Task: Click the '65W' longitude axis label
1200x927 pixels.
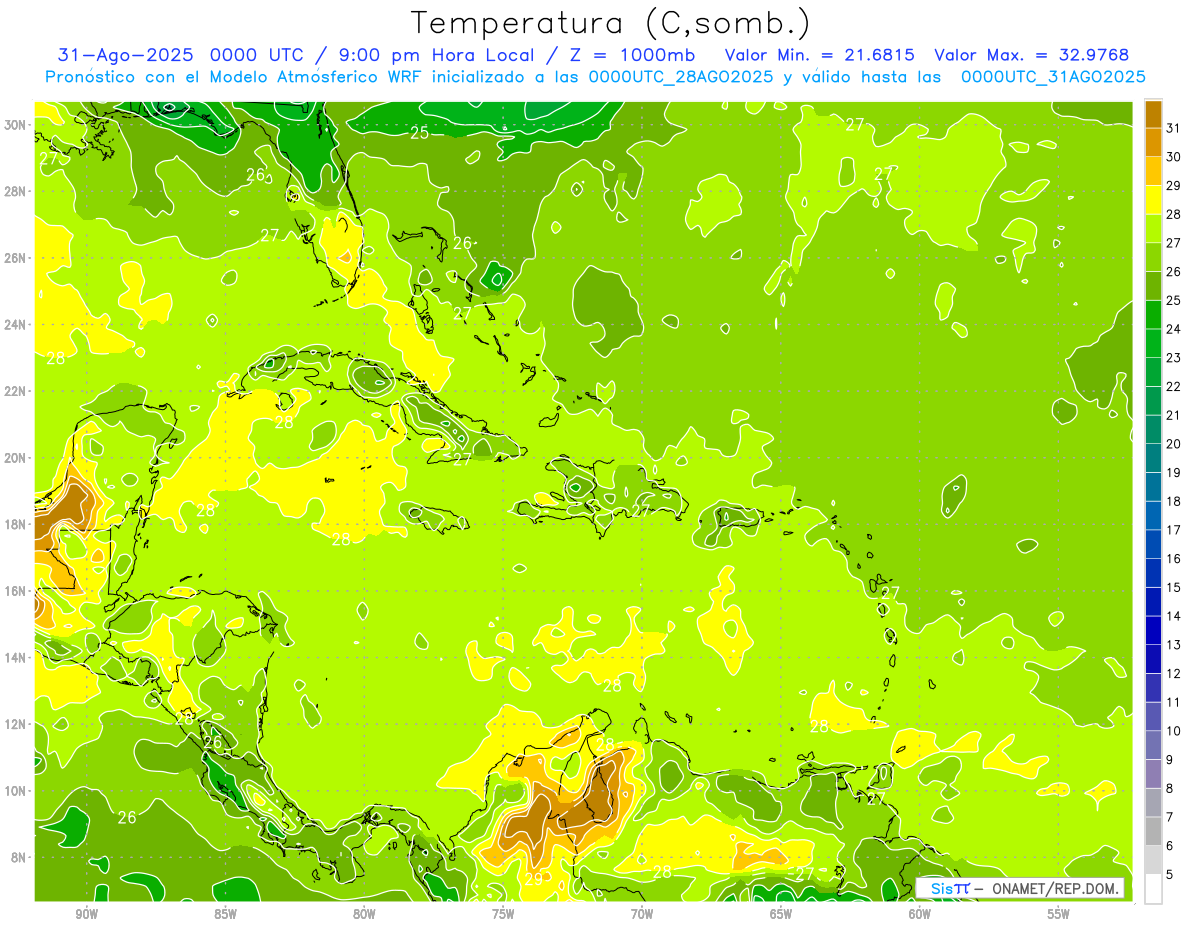Action: tap(781, 914)
